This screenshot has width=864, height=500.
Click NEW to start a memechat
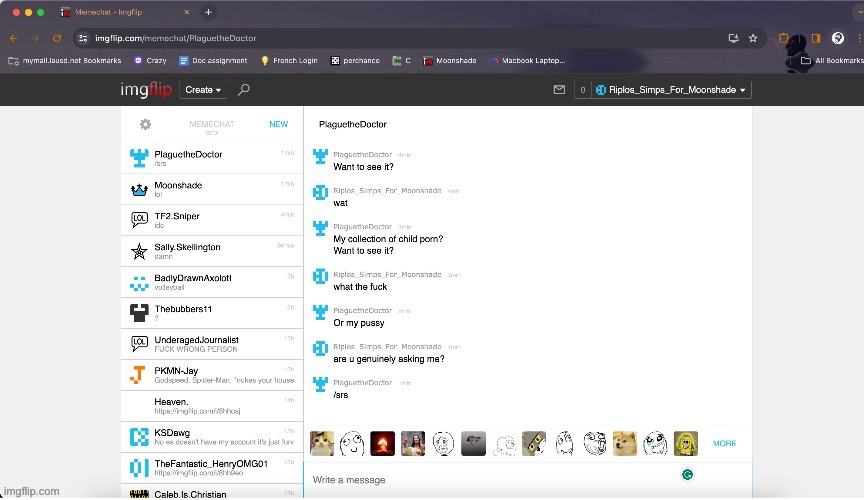point(278,124)
